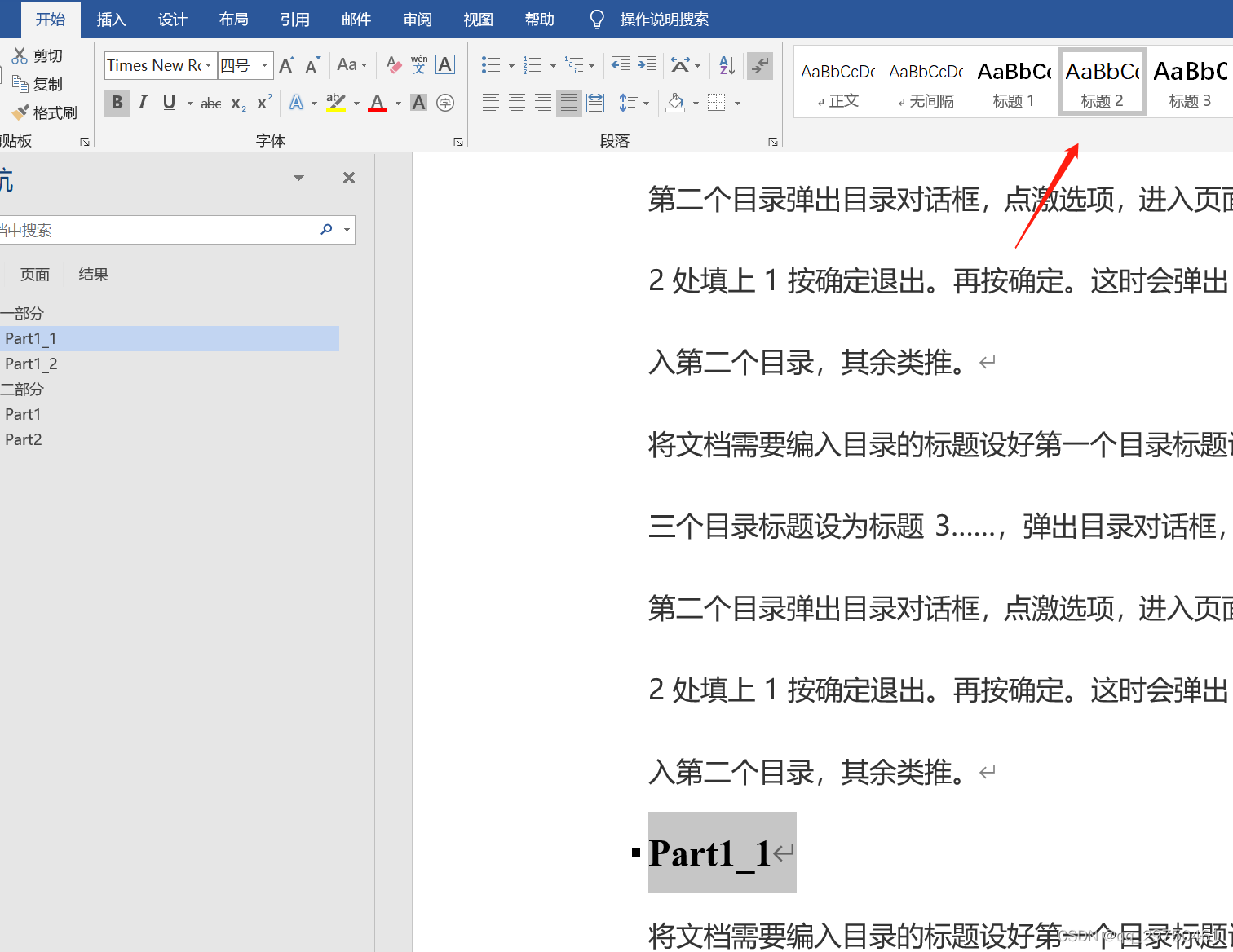Viewport: 1233px width, 952px height.
Task: Open navigation pane options dropdown arrow
Action: [x=298, y=178]
